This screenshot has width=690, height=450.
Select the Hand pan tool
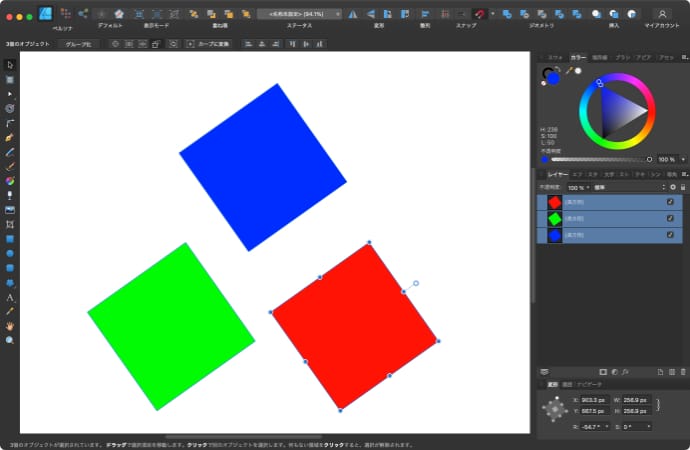[x=10, y=326]
